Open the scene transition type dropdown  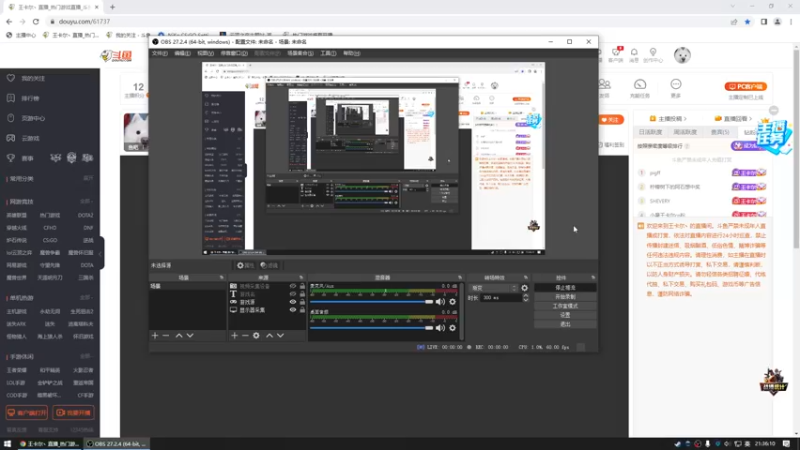493,288
